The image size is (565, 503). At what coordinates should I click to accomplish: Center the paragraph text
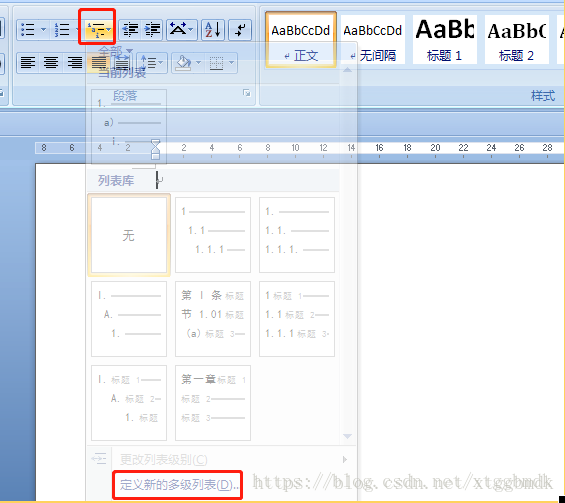tap(51, 63)
